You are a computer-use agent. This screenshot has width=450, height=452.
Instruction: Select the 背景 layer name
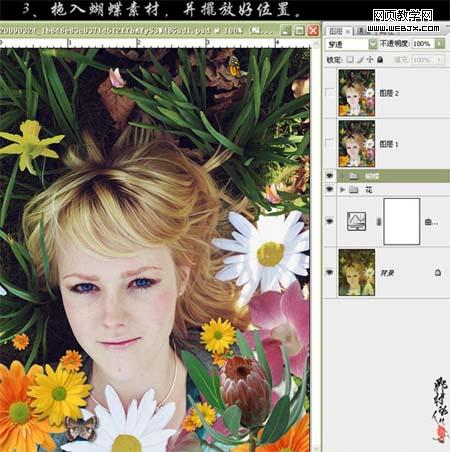tap(387, 273)
